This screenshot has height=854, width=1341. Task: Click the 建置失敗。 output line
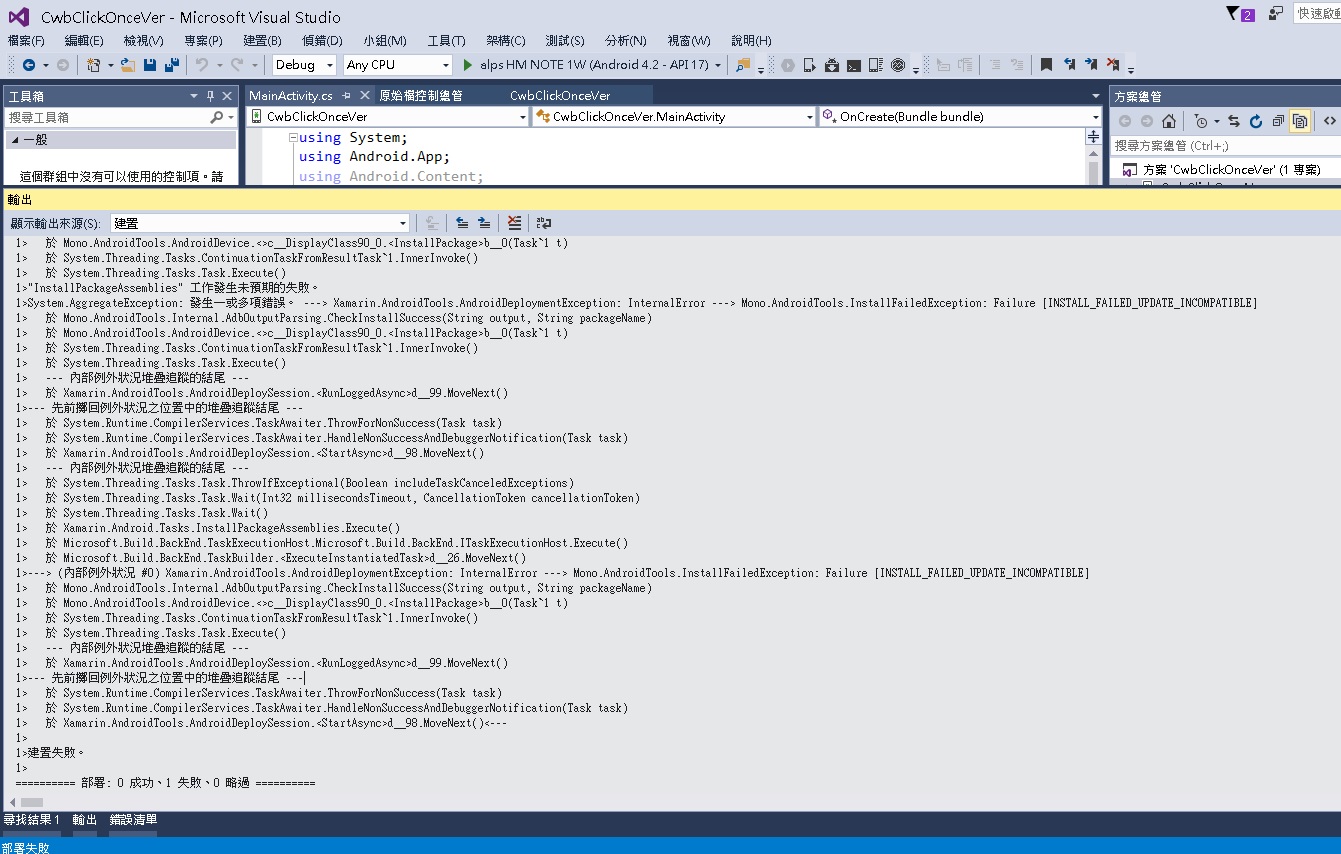56,753
